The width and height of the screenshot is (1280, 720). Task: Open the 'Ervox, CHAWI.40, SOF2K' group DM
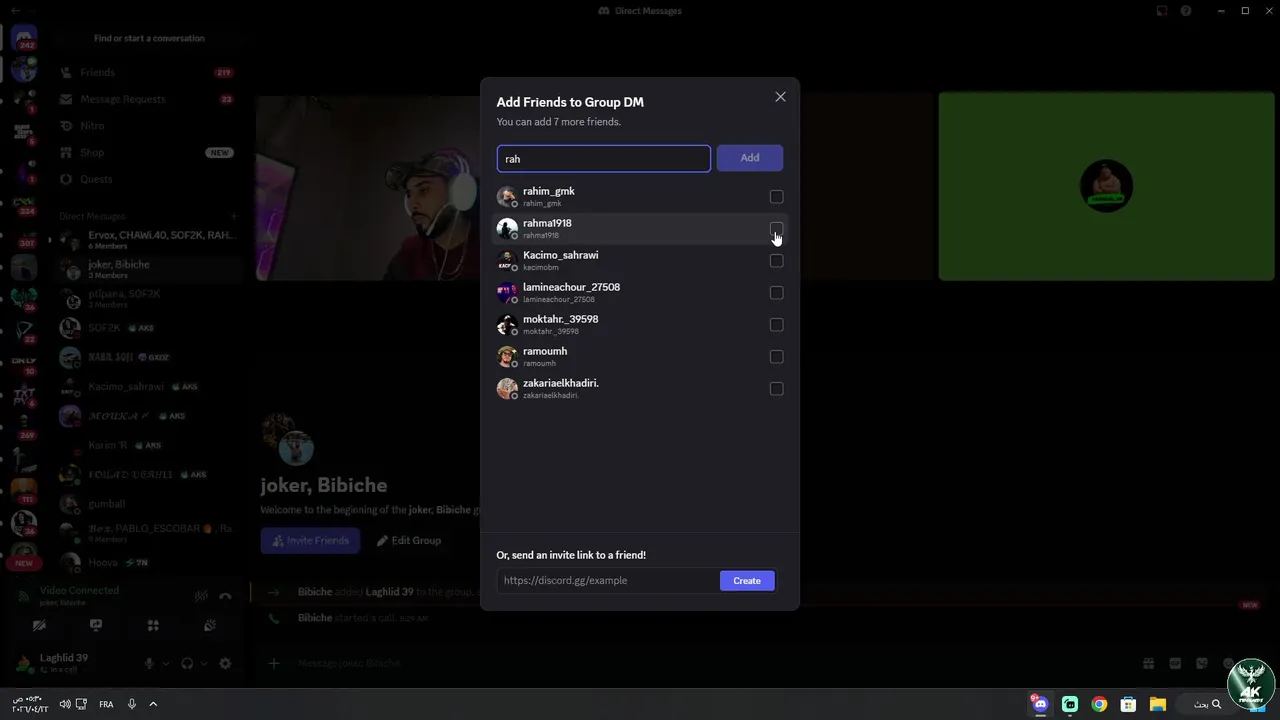tap(148, 240)
